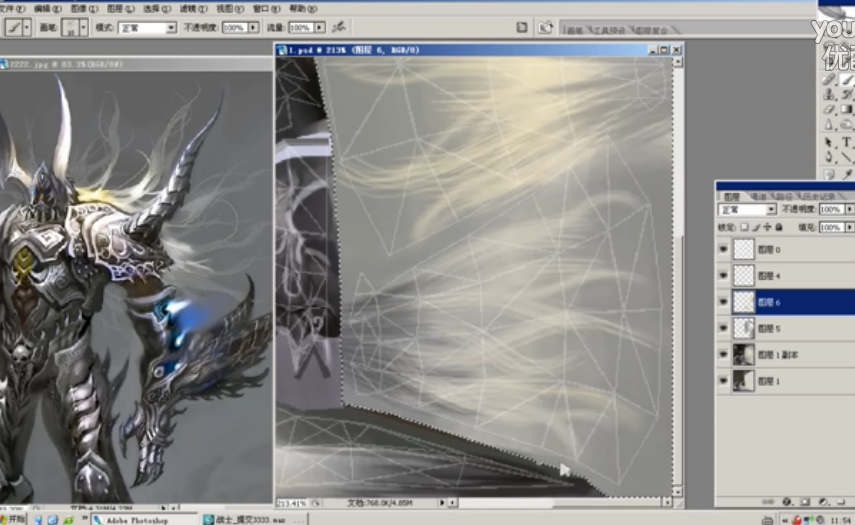Toggle lock position
This screenshot has height=525, width=855.
click(767, 227)
